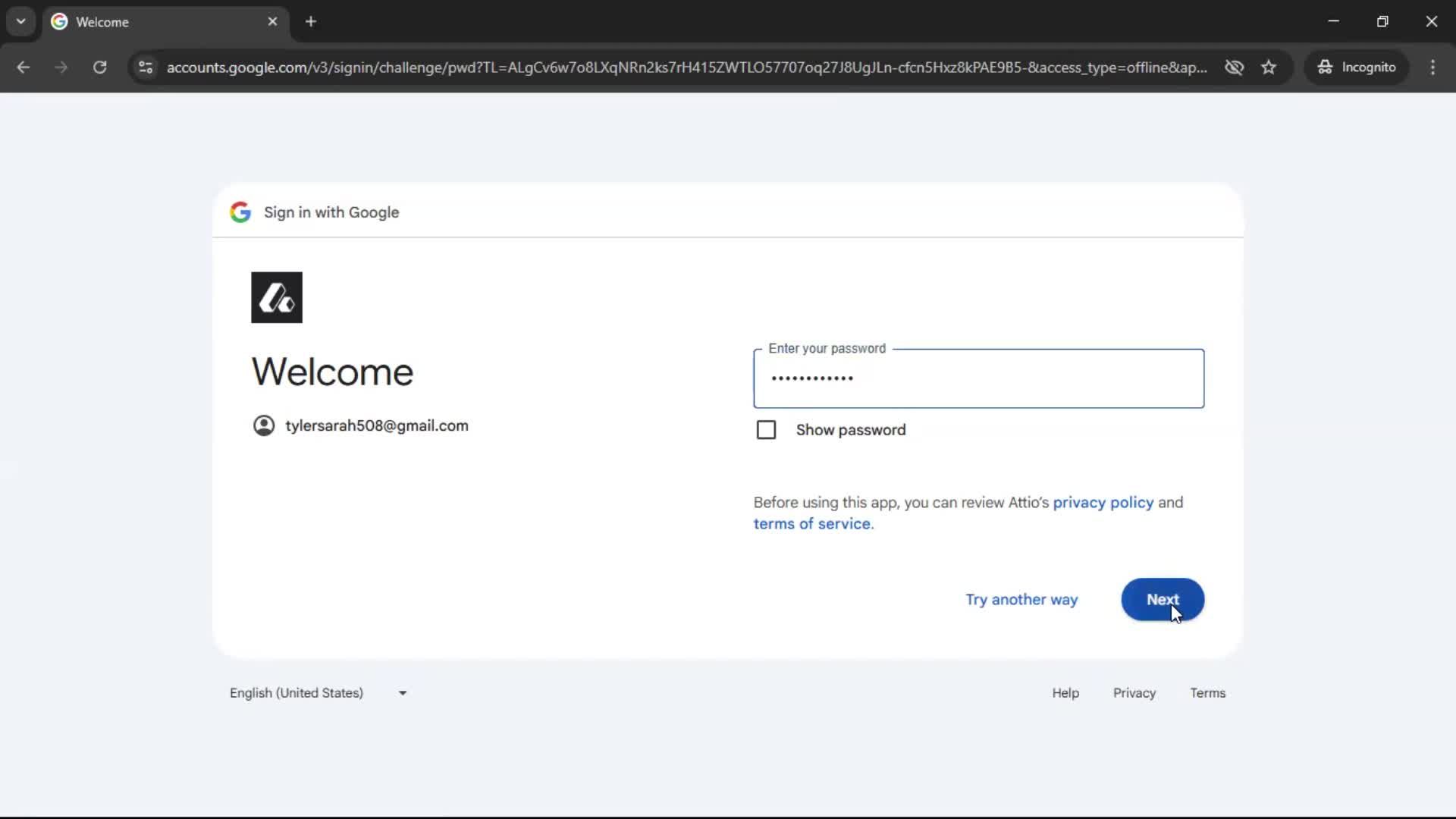
Task: Click inside the password input field
Action: [978, 378]
